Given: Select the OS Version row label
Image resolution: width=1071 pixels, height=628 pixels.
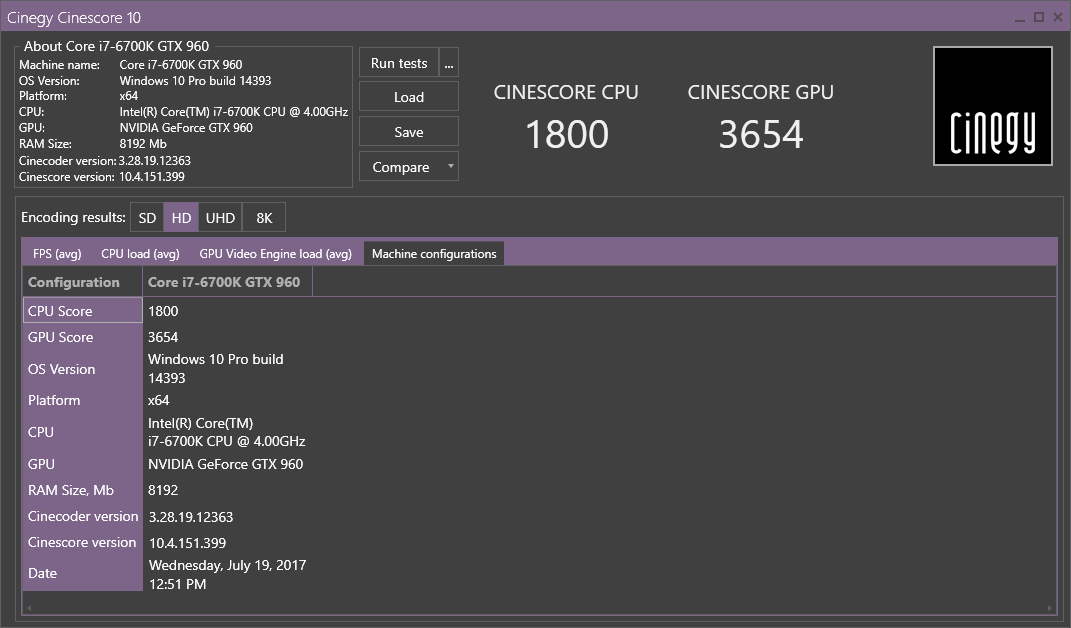Looking at the screenshot, I should coord(82,369).
